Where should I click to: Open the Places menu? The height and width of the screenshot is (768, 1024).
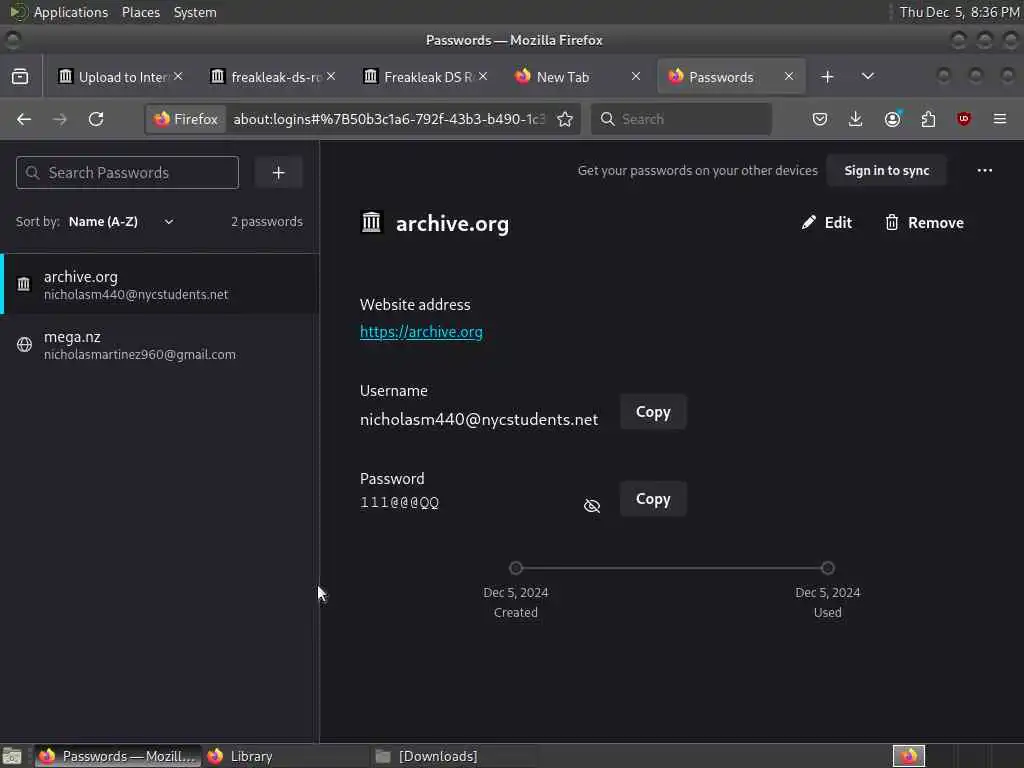click(140, 12)
